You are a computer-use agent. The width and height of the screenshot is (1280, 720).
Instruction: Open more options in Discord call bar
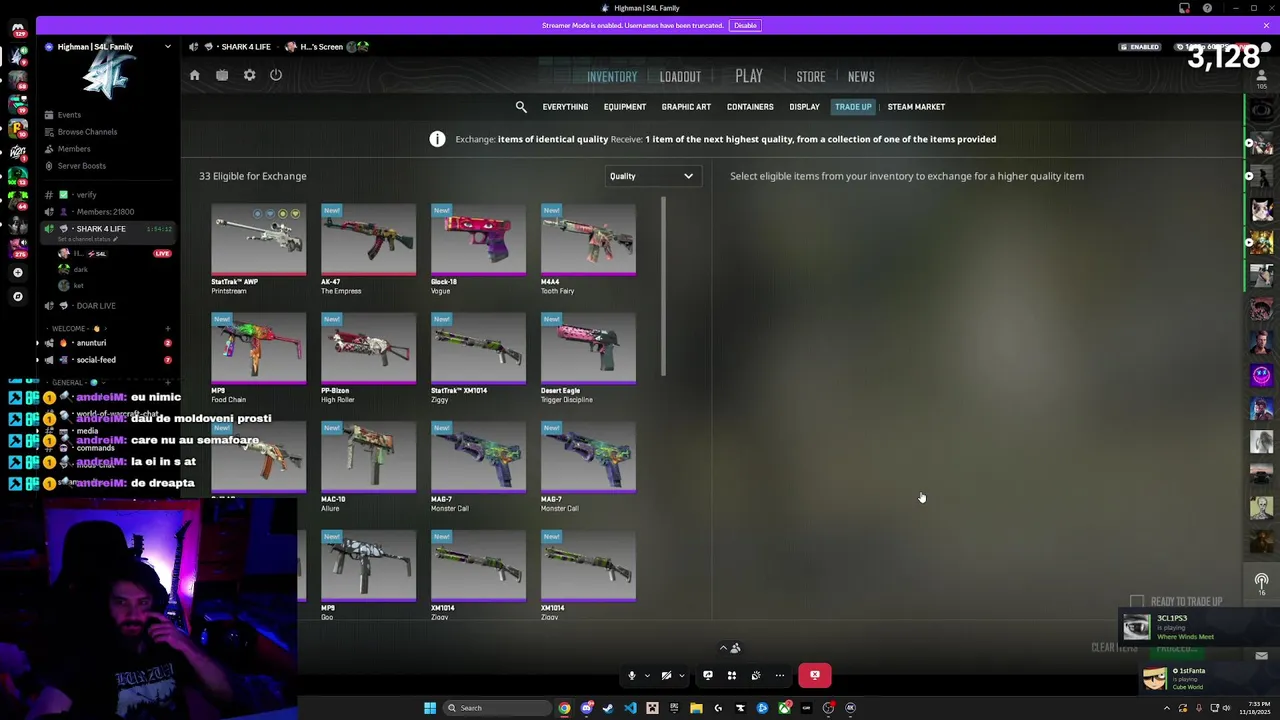tap(780, 676)
